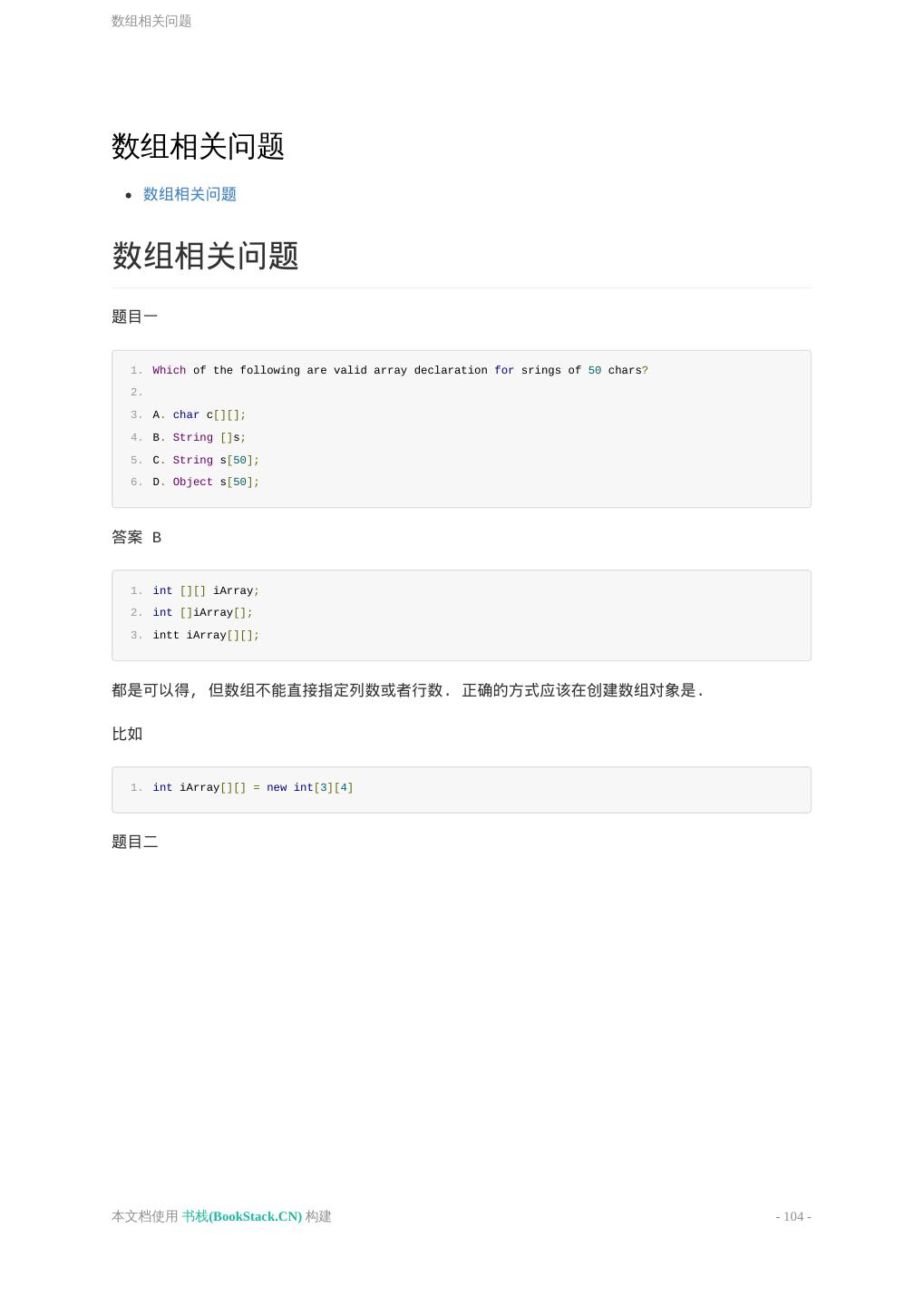Click the 'Which of the following' question line
The image size is (924, 1306).
pyautogui.click(x=400, y=370)
